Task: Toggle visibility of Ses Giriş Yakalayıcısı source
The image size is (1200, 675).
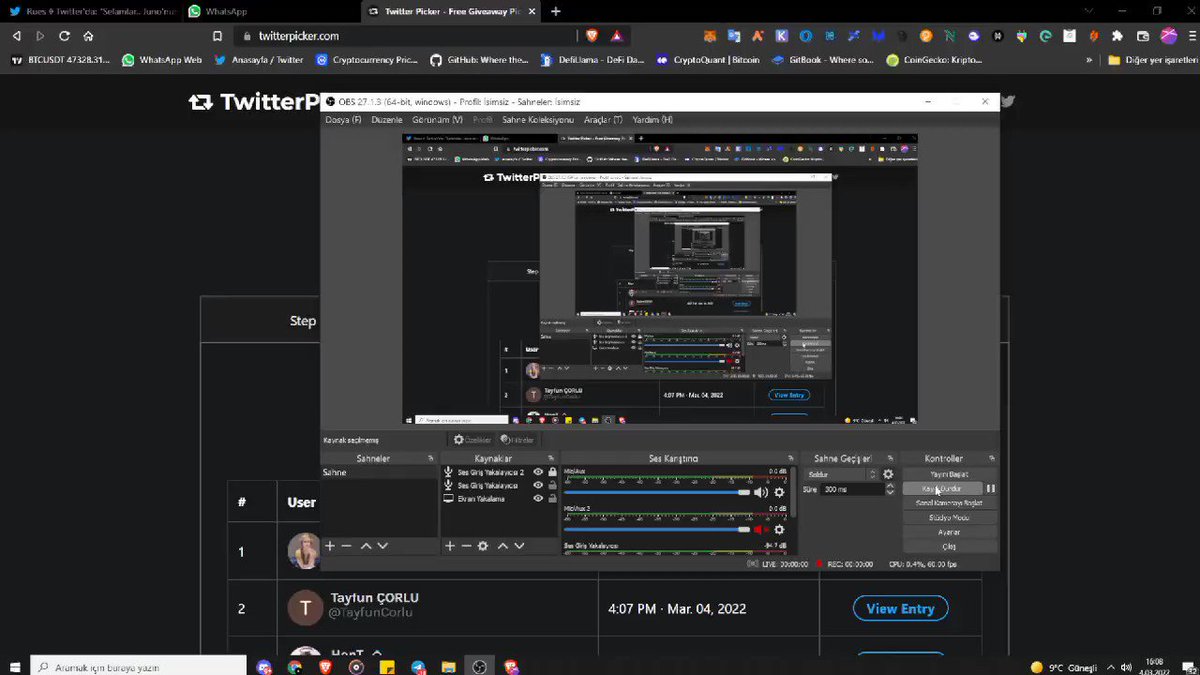Action: 538,485
